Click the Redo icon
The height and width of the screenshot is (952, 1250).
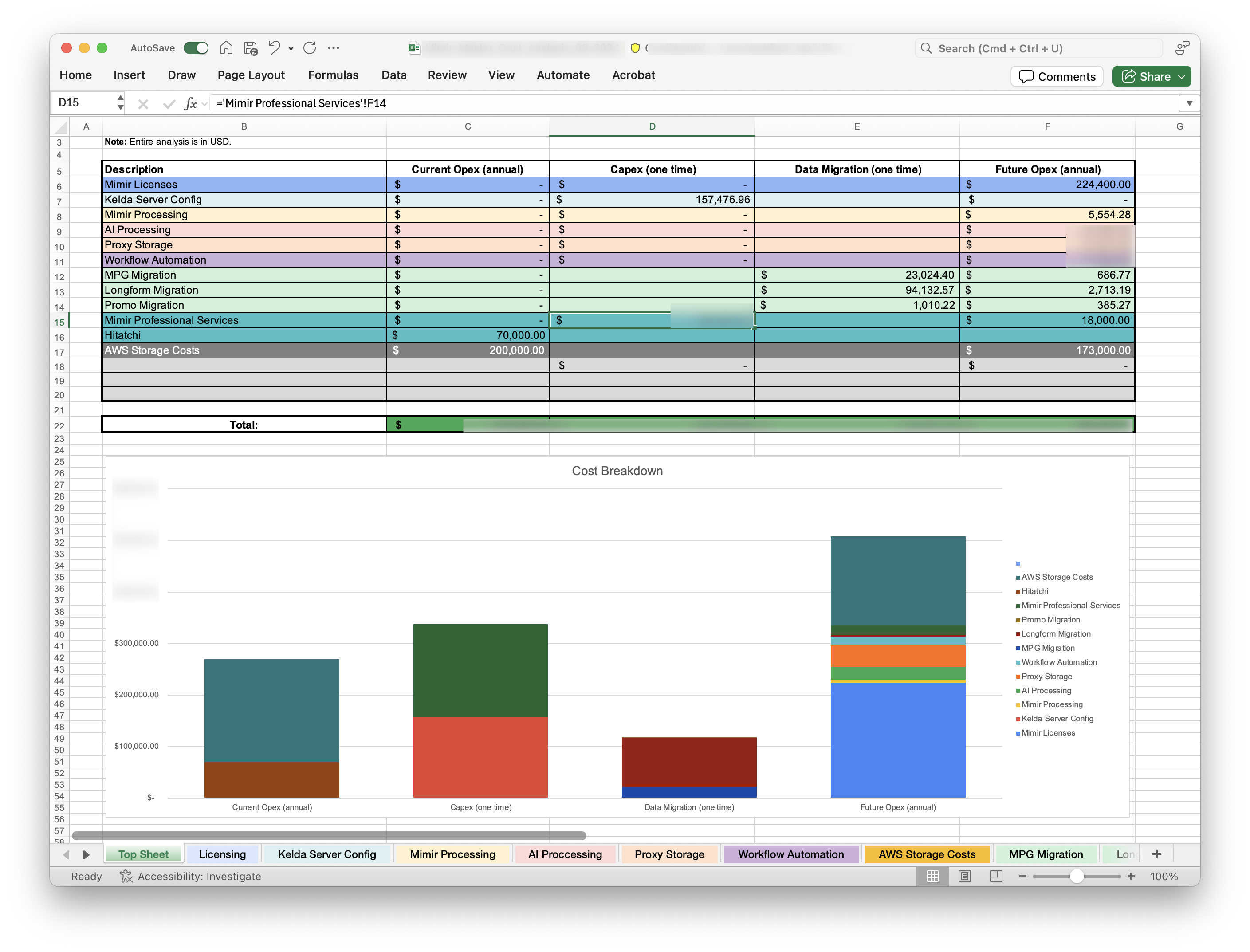click(x=309, y=48)
